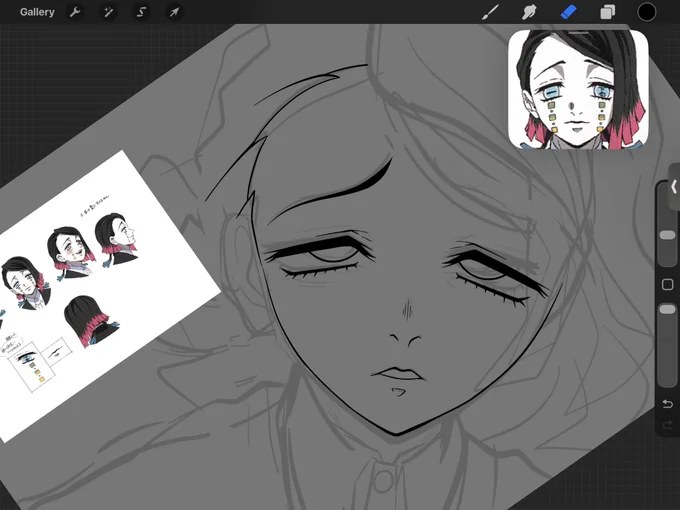Activate the Transform arrow tool
680x510 pixels.
coord(174,12)
